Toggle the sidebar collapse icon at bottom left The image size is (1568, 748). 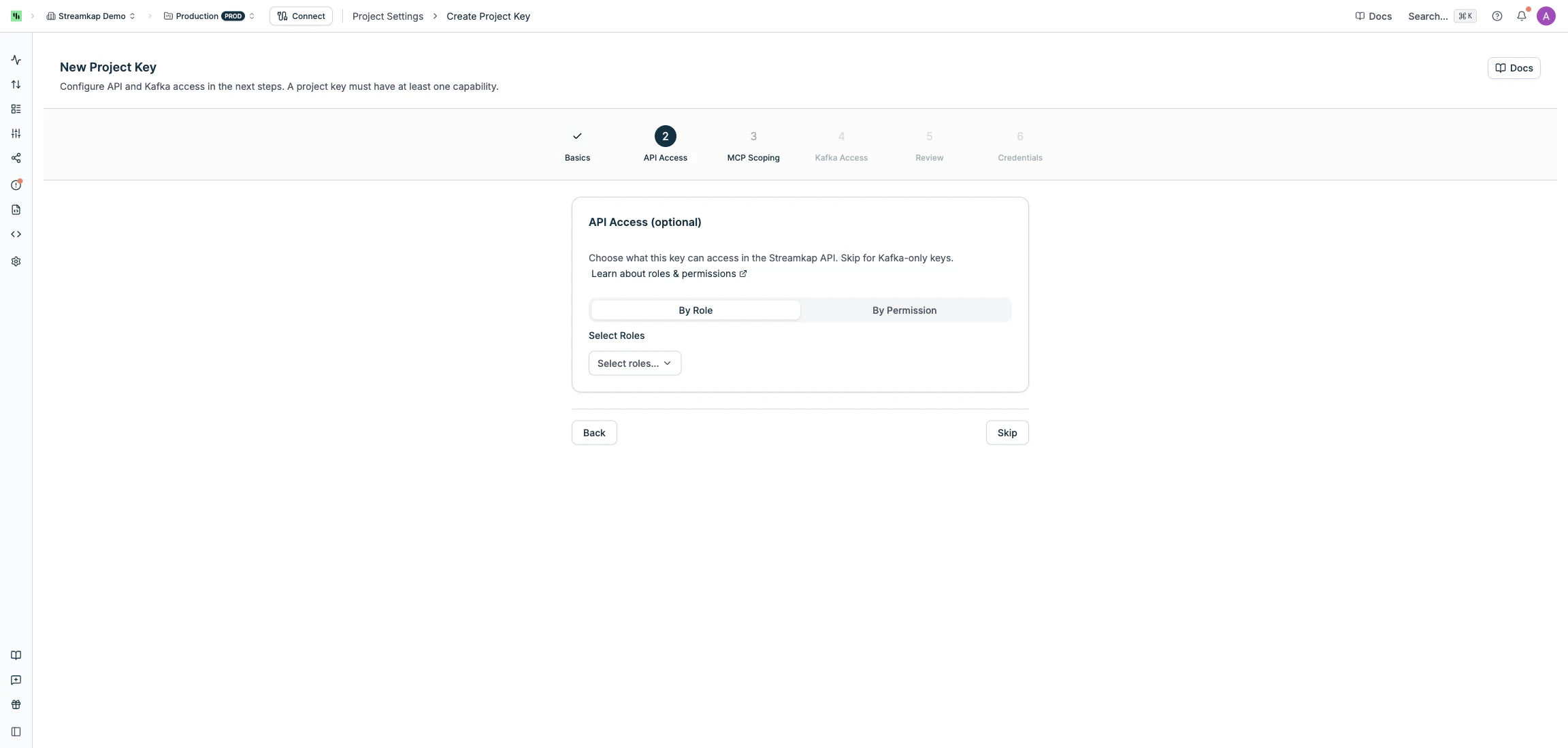[16, 732]
